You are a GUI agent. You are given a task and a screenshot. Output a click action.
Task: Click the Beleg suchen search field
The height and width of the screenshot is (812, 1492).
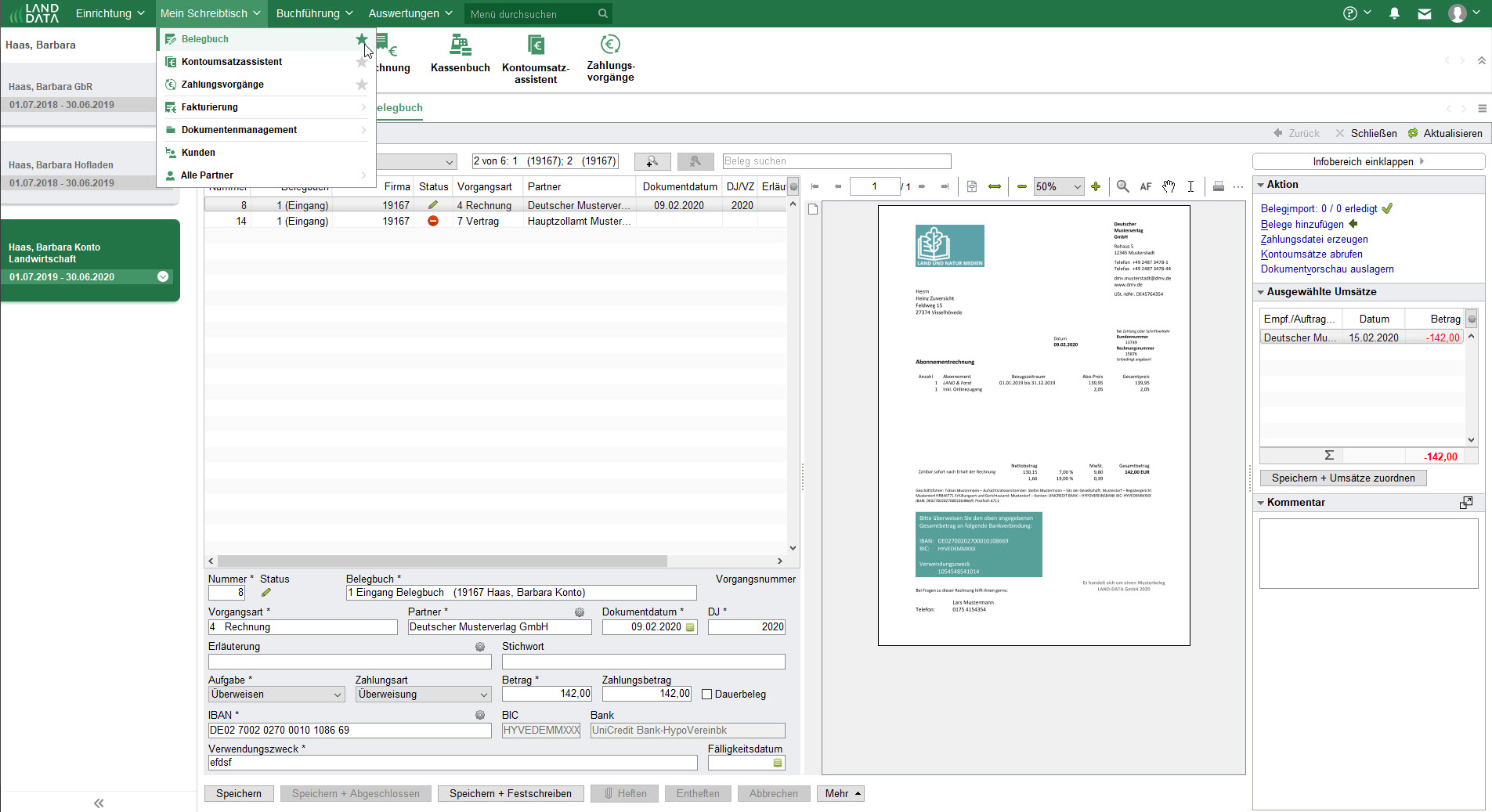(836, 161)
